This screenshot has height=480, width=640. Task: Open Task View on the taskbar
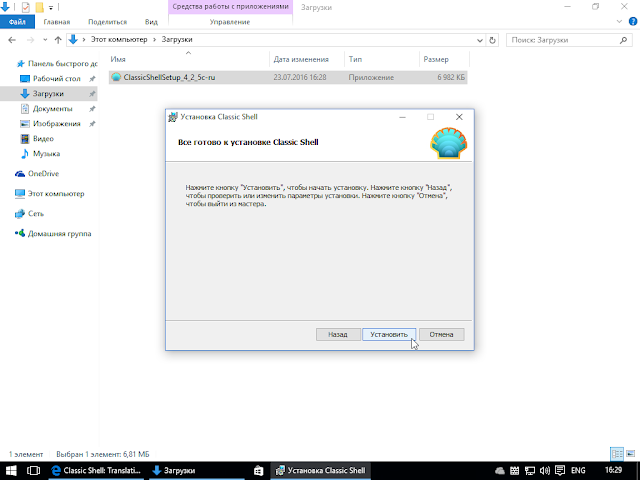tap(33, 471)
